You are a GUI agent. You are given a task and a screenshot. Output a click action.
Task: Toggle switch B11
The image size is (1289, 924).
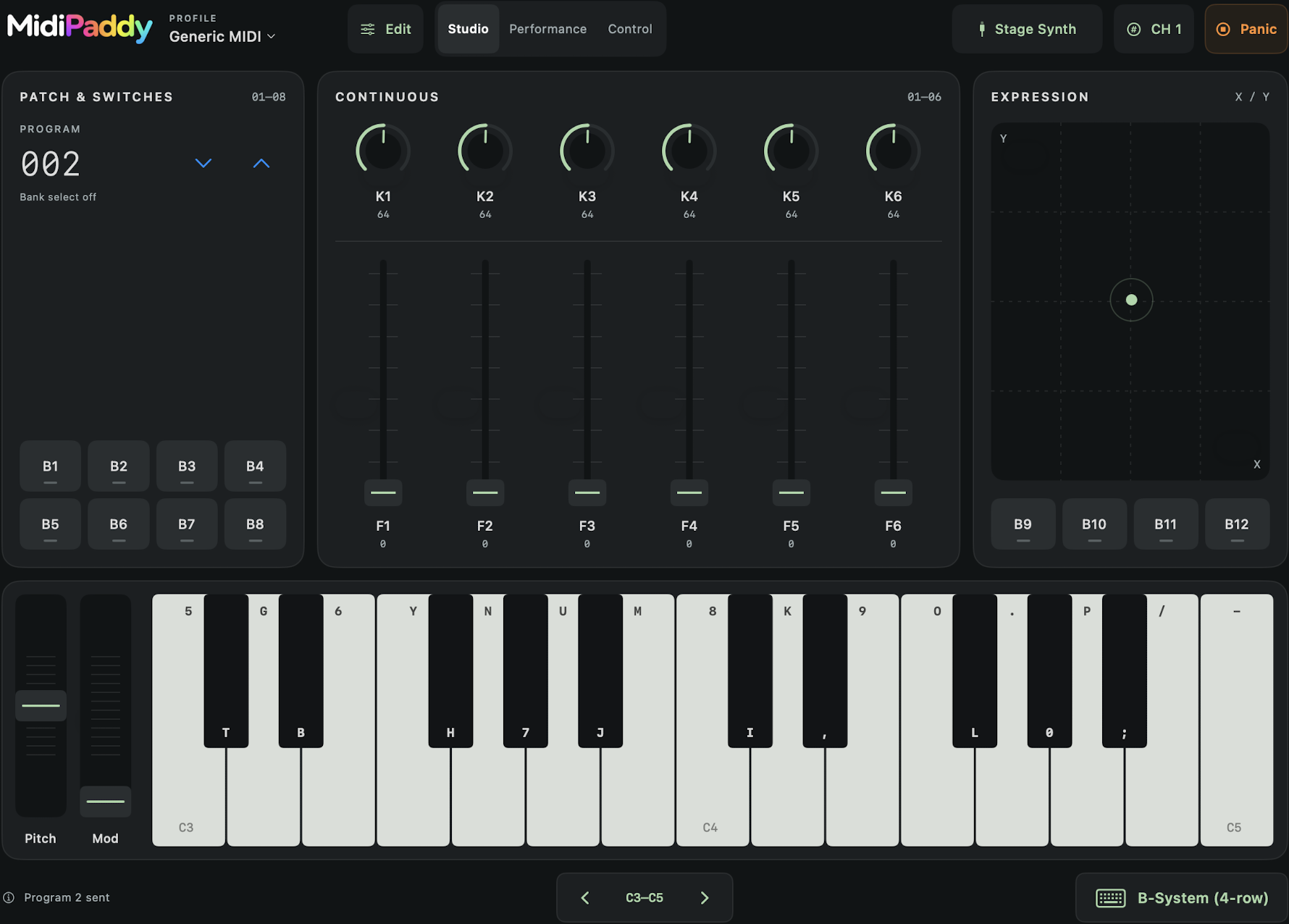1165,524
